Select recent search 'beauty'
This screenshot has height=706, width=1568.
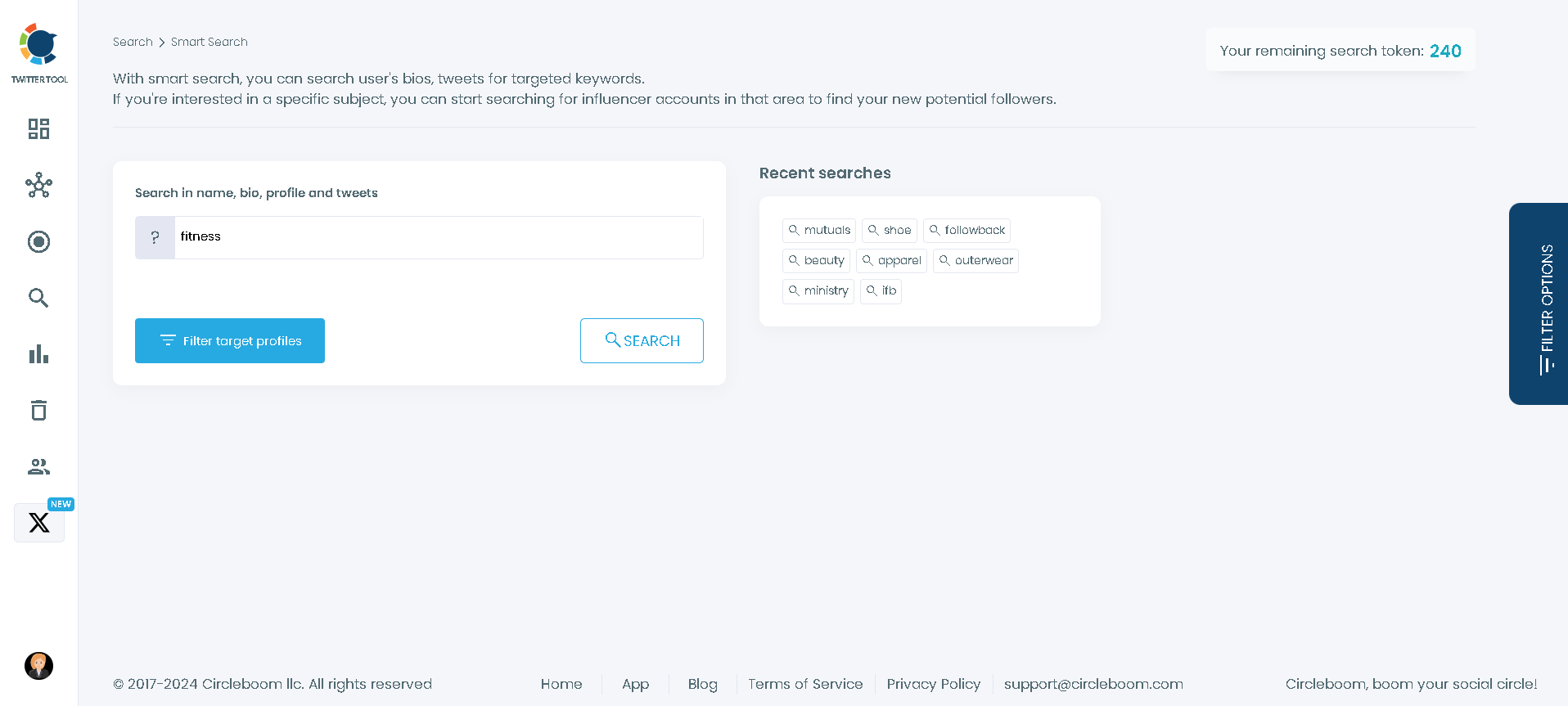coord(816,261)
